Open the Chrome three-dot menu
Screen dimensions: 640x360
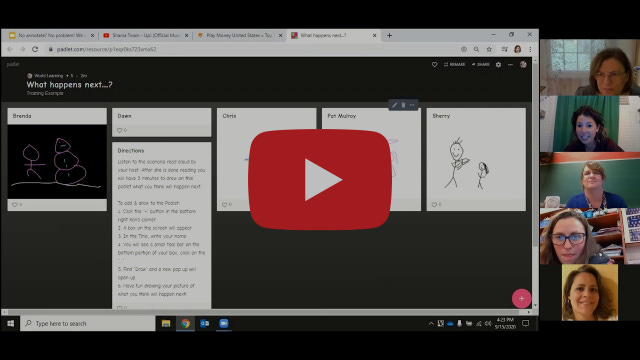click(530, 49)
